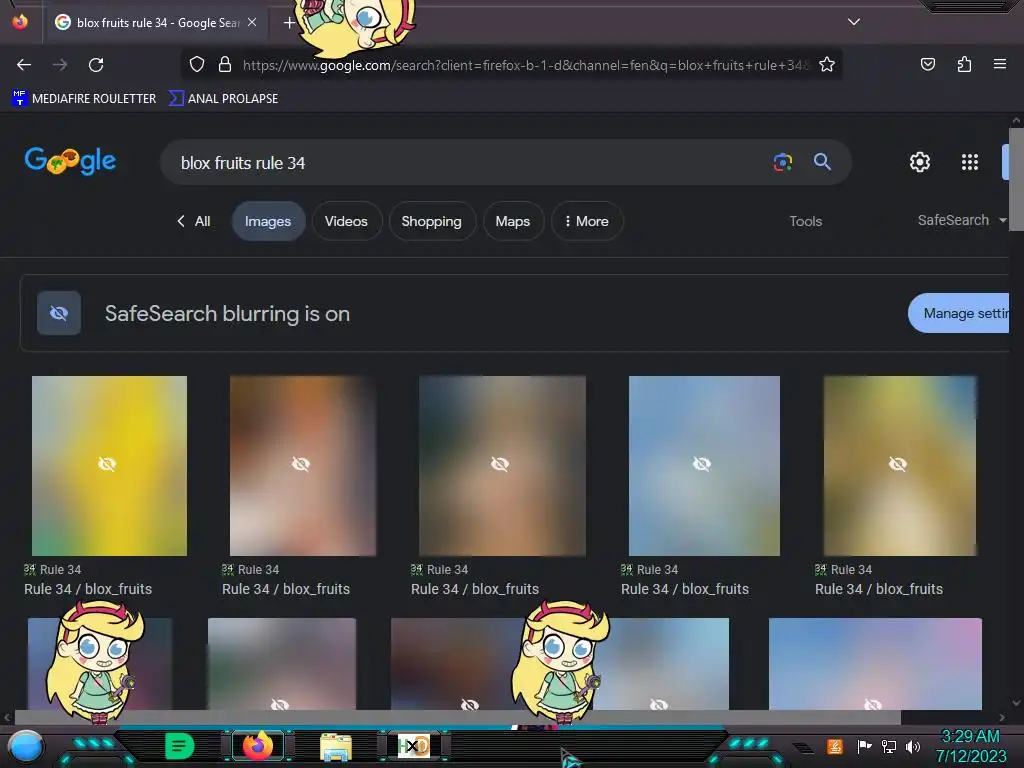Close the blox fruits rule 34 tab
This screenshot has height=768, width=1024.
(252, 22)
